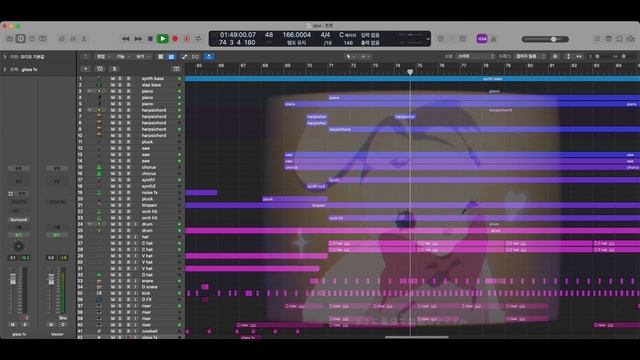Viewport: 640px width, 360px height.
Task: Mute the timpani track
Action: tap(113, 205)
